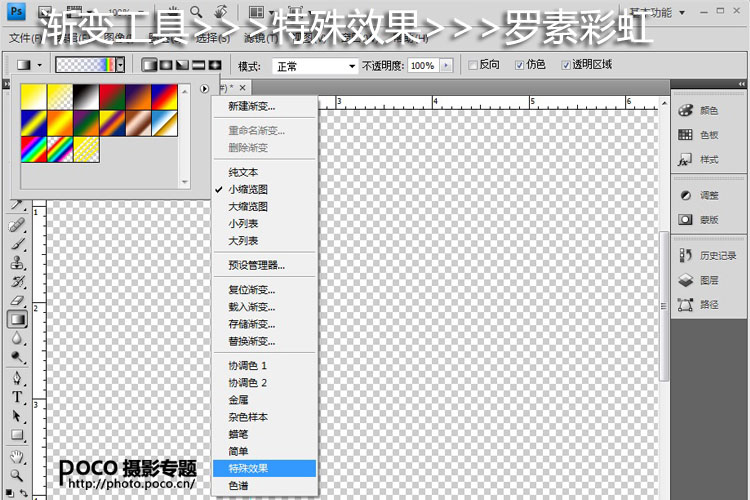
Task: Select 小列表 view option
Action: 265,223
